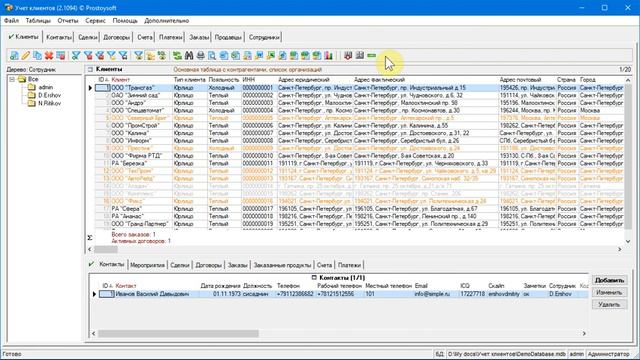Open the Помощь menu
Screen dimensions: 640x360
[x=125, y=20]
